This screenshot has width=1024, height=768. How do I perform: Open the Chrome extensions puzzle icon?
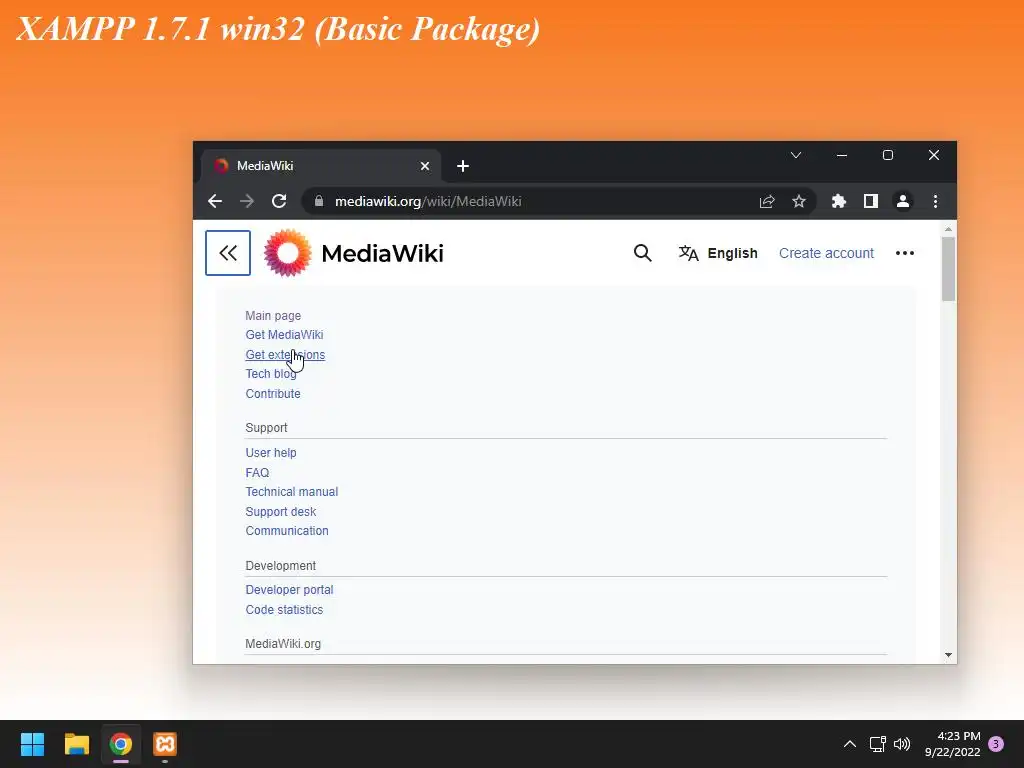coord(839,201)
